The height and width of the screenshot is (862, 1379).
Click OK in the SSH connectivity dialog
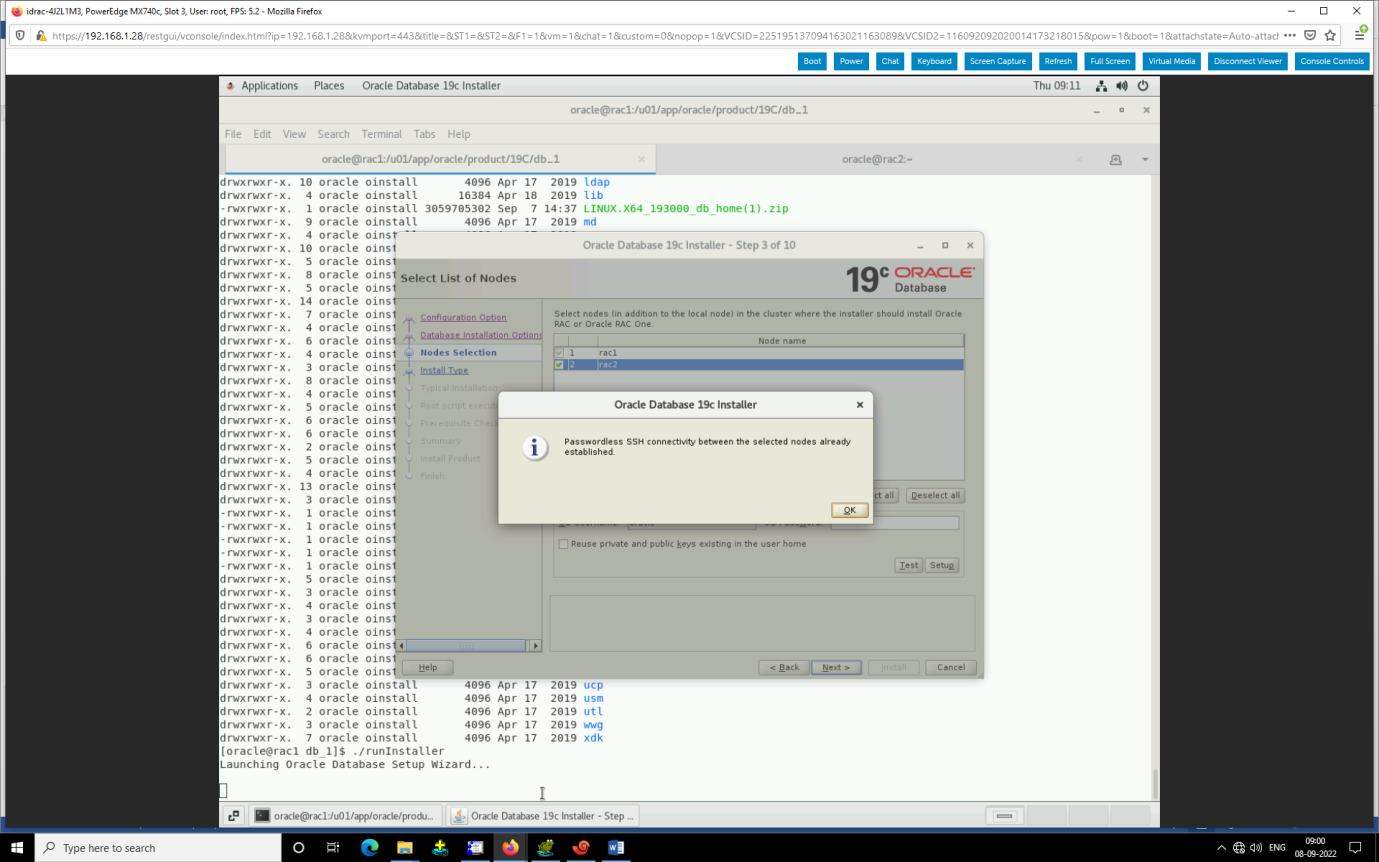(x=849, y=510)
